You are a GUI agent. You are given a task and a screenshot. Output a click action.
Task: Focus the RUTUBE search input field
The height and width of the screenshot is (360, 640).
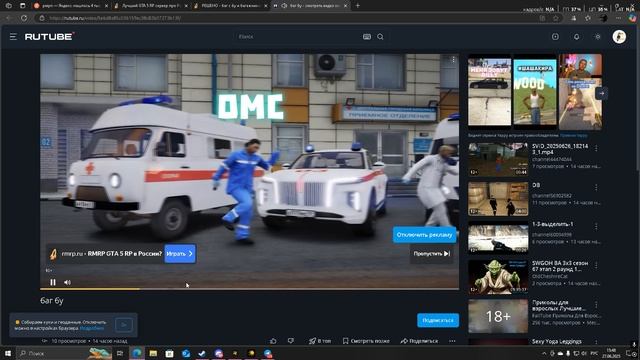pos(297,37)
